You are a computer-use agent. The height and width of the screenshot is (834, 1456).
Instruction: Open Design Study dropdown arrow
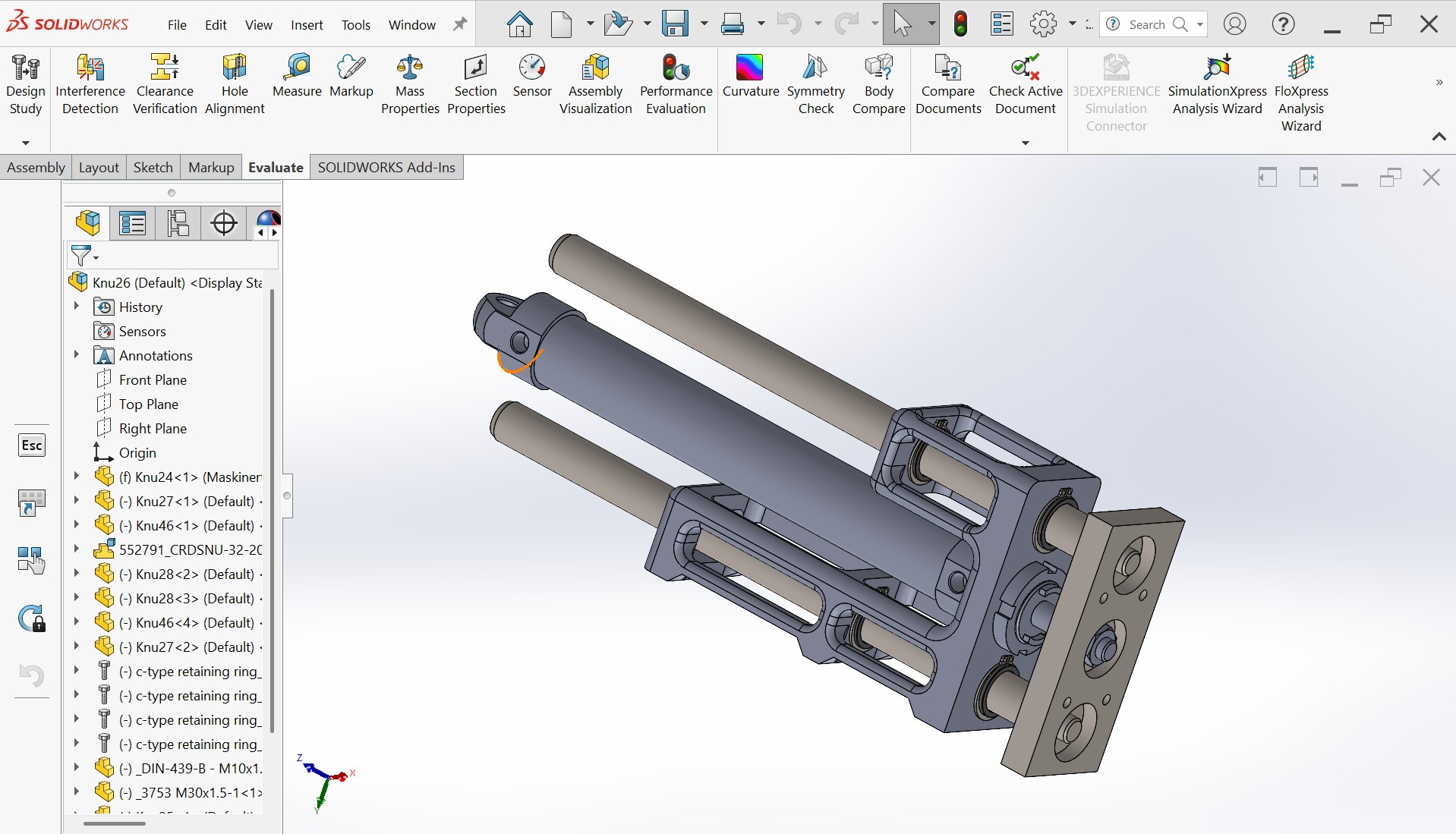pos(26,143)
